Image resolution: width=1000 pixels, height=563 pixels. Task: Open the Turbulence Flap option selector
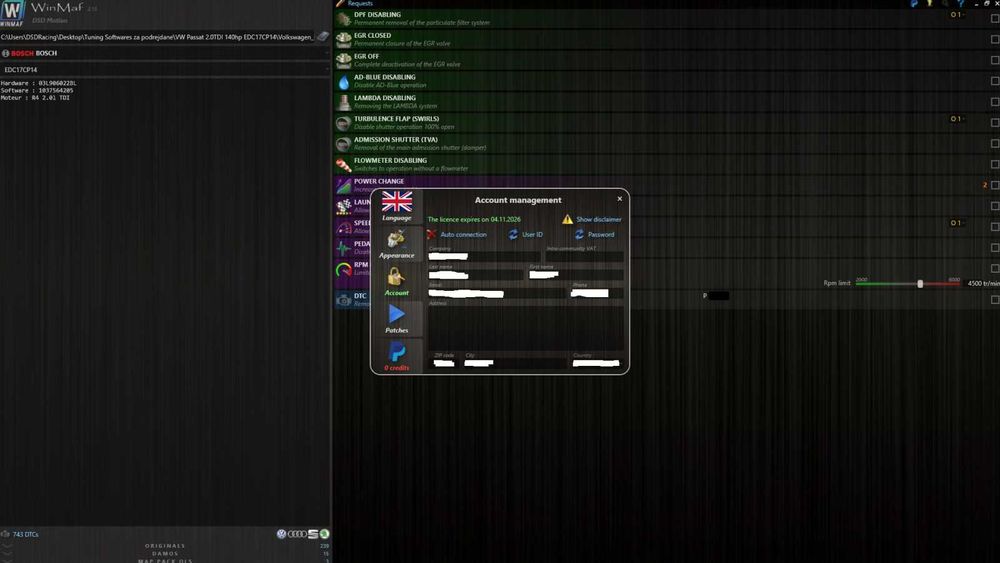(x=956, y=119)
